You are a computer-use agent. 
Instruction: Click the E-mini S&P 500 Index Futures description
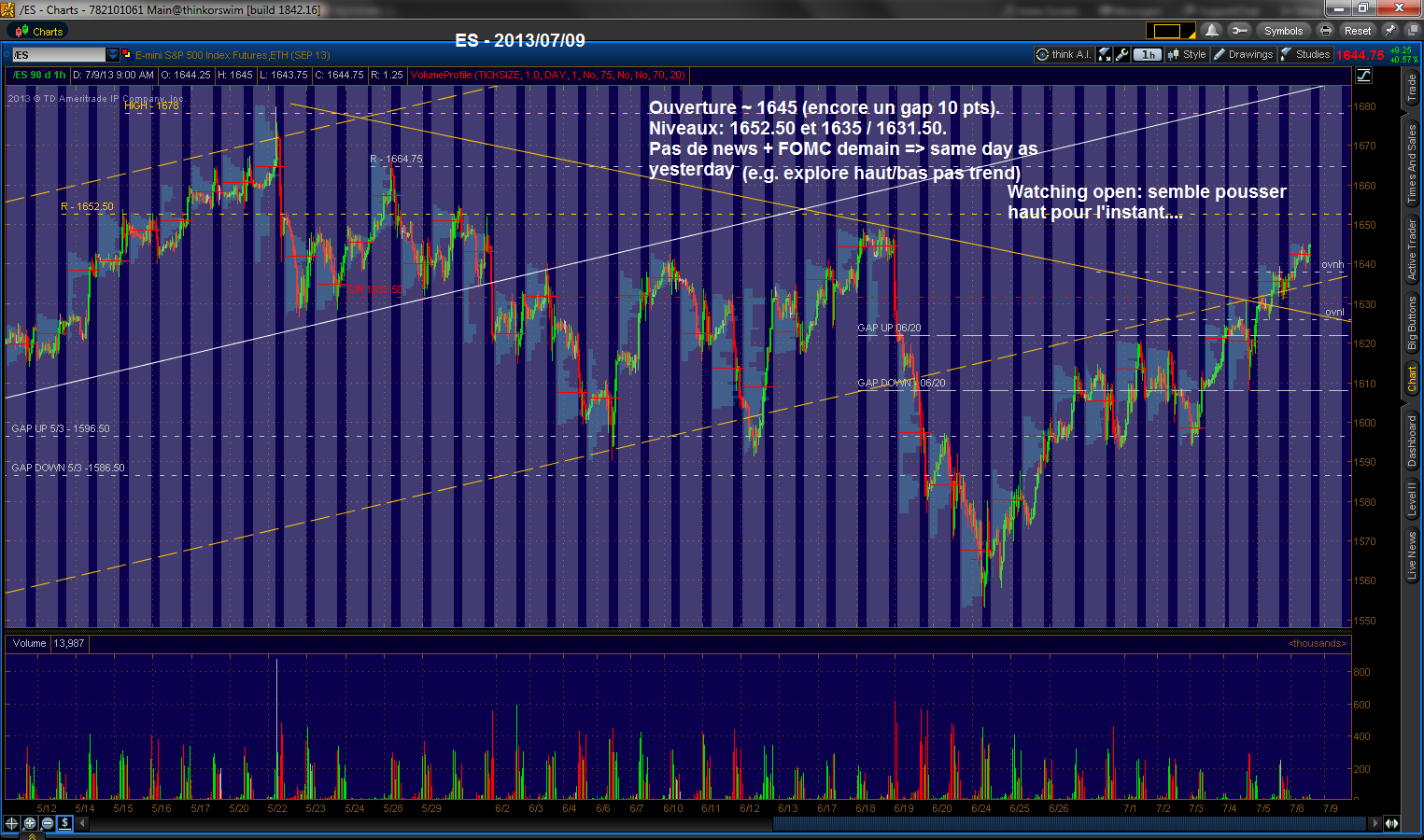click(233, 55)
